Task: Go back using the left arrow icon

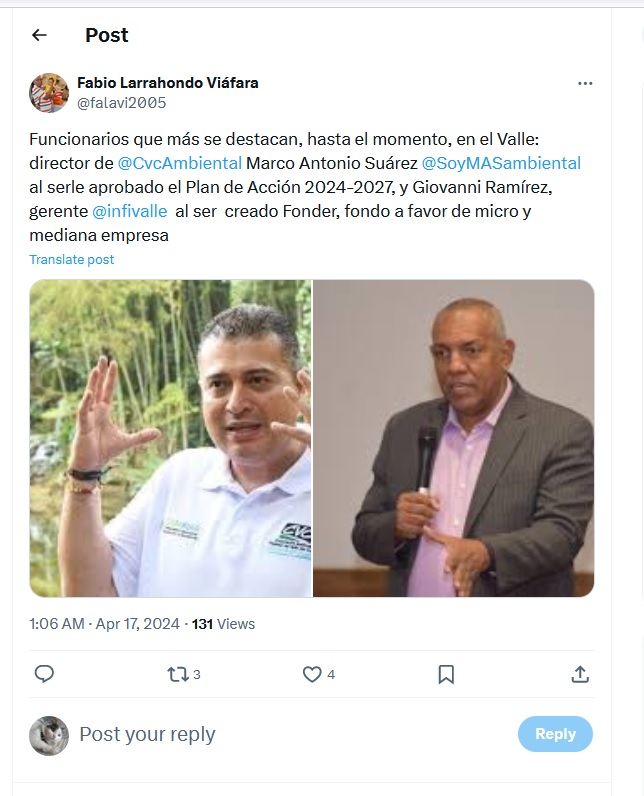Action: 39,35
